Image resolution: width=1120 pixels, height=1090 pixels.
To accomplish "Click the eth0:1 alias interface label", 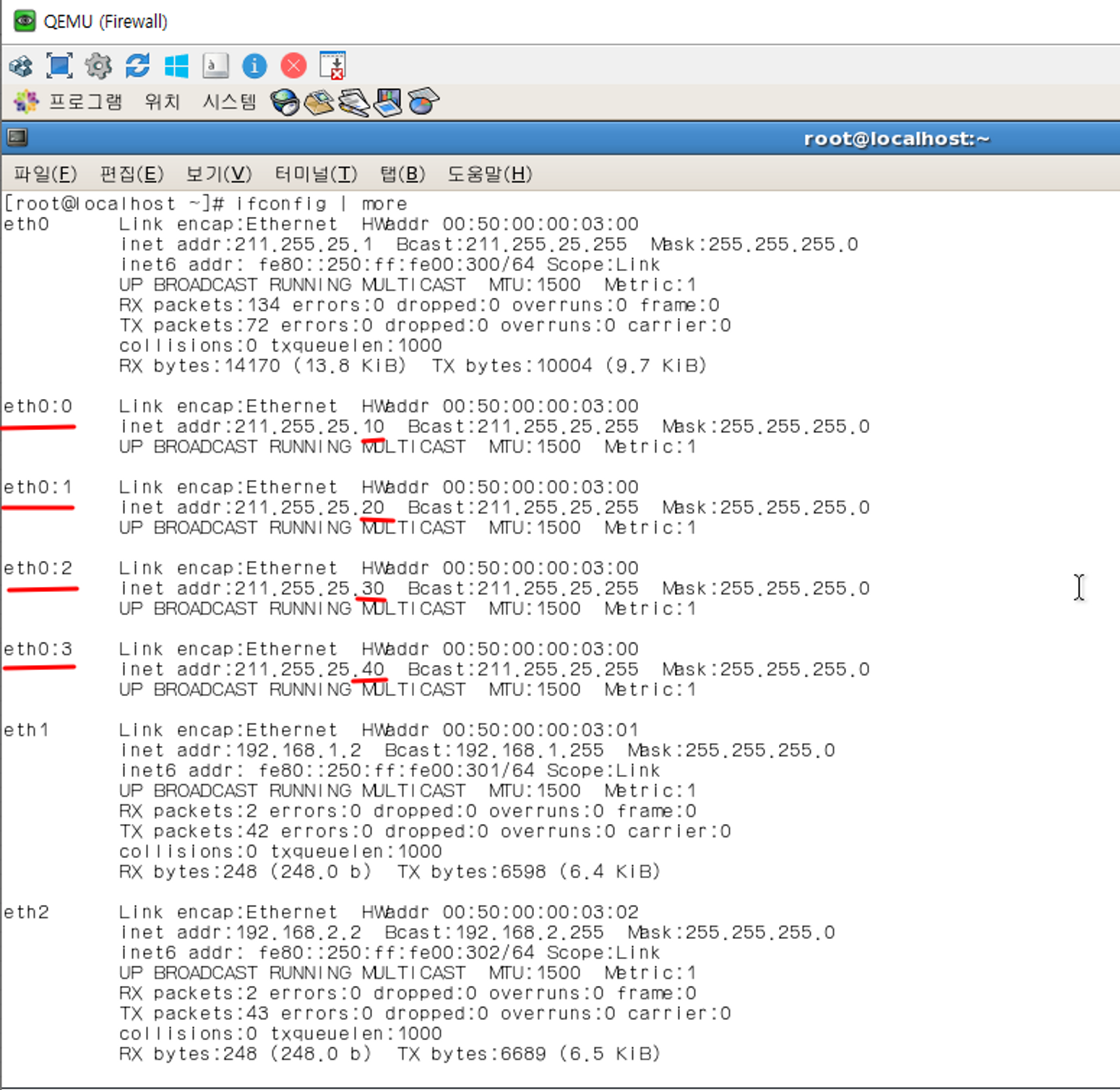I will coord(38,487).
